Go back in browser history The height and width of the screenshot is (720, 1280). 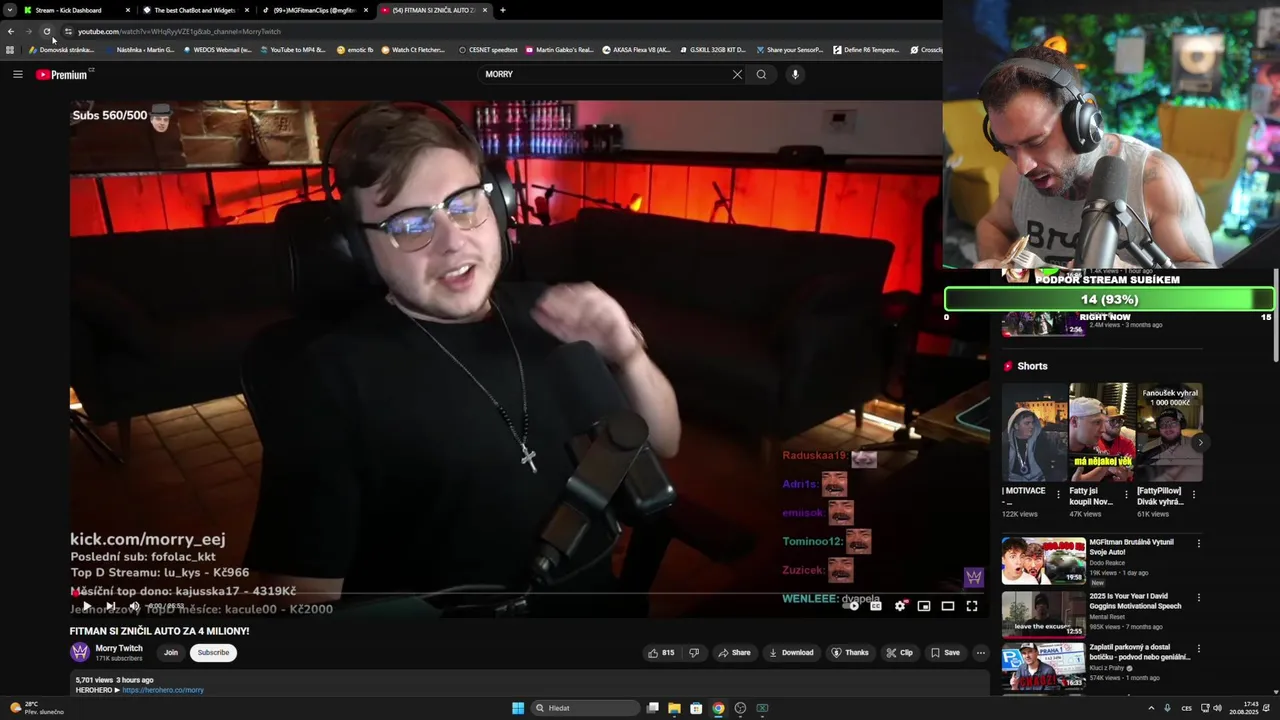click(11, 31)
